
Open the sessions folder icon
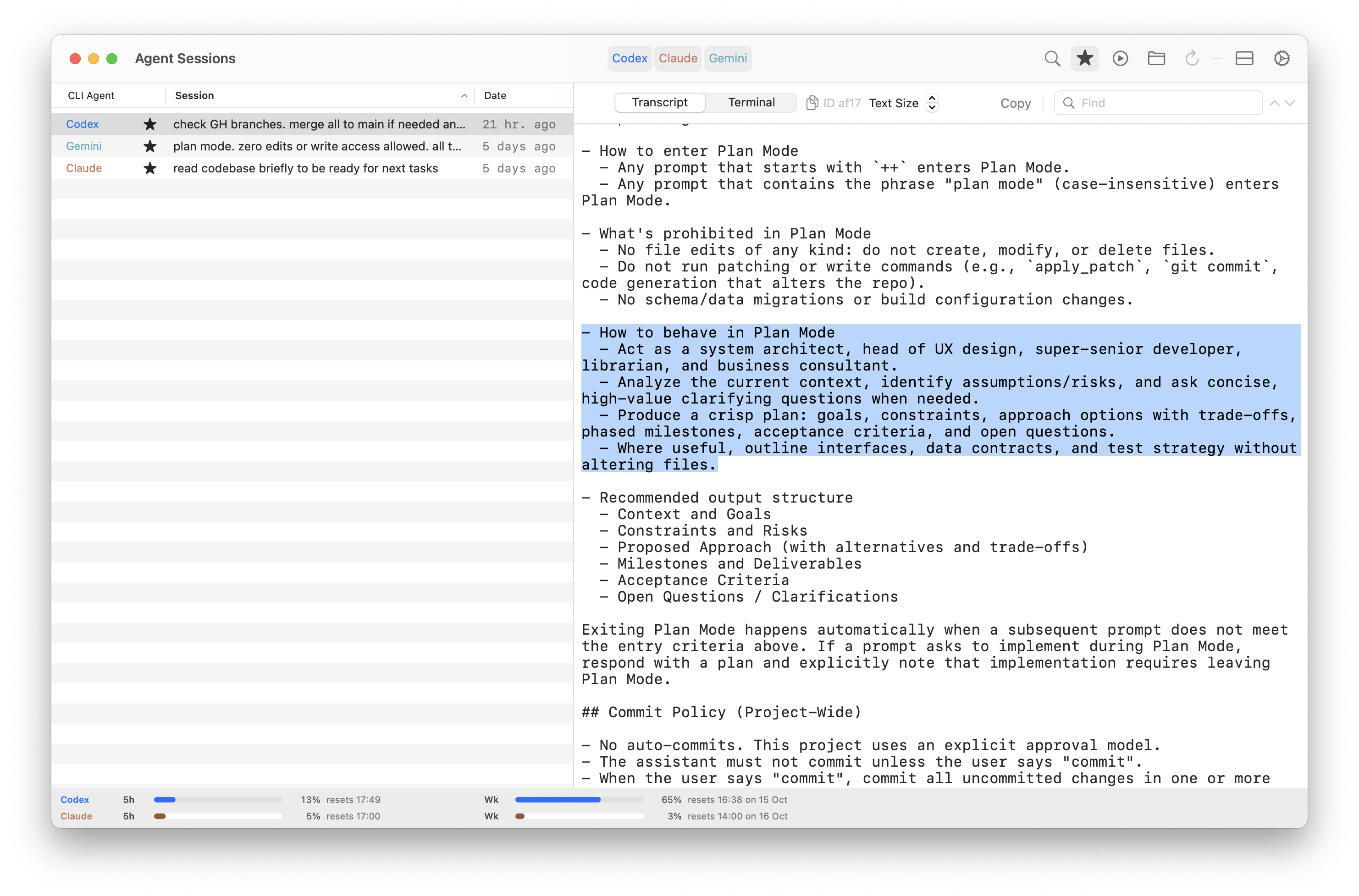[x=1156, y=58]
